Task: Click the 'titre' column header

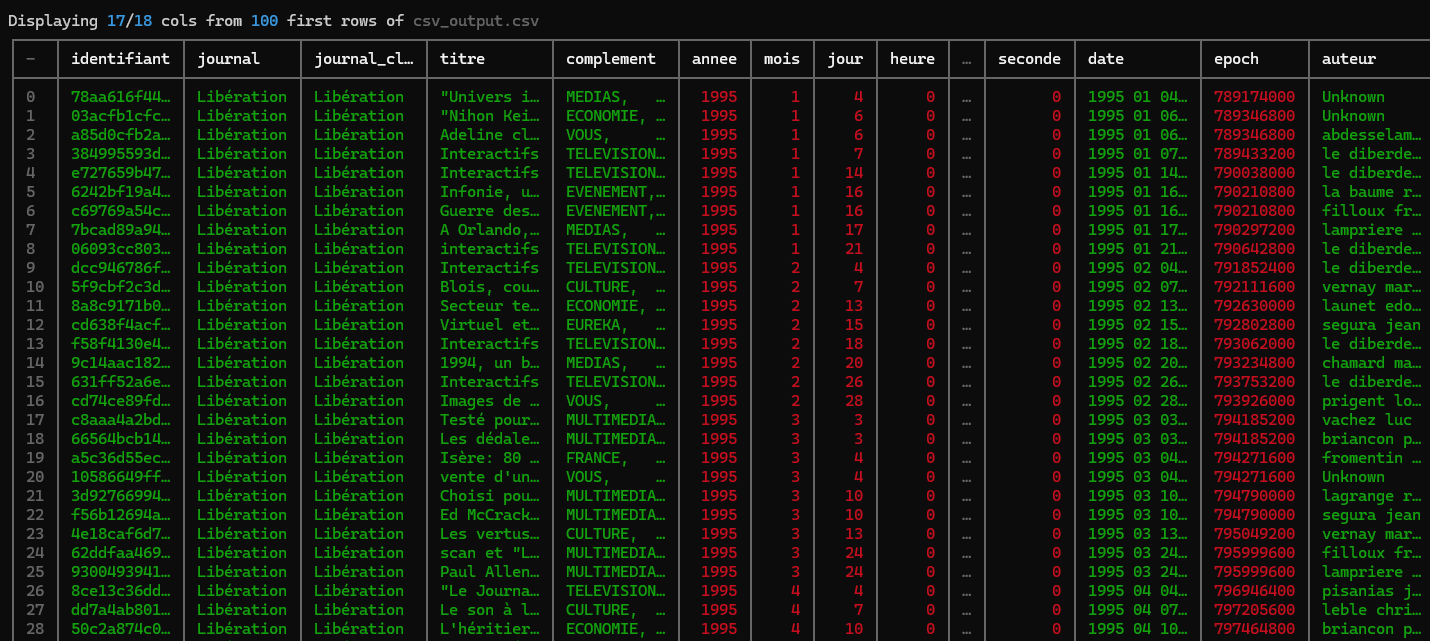Action: coord(462,59)
